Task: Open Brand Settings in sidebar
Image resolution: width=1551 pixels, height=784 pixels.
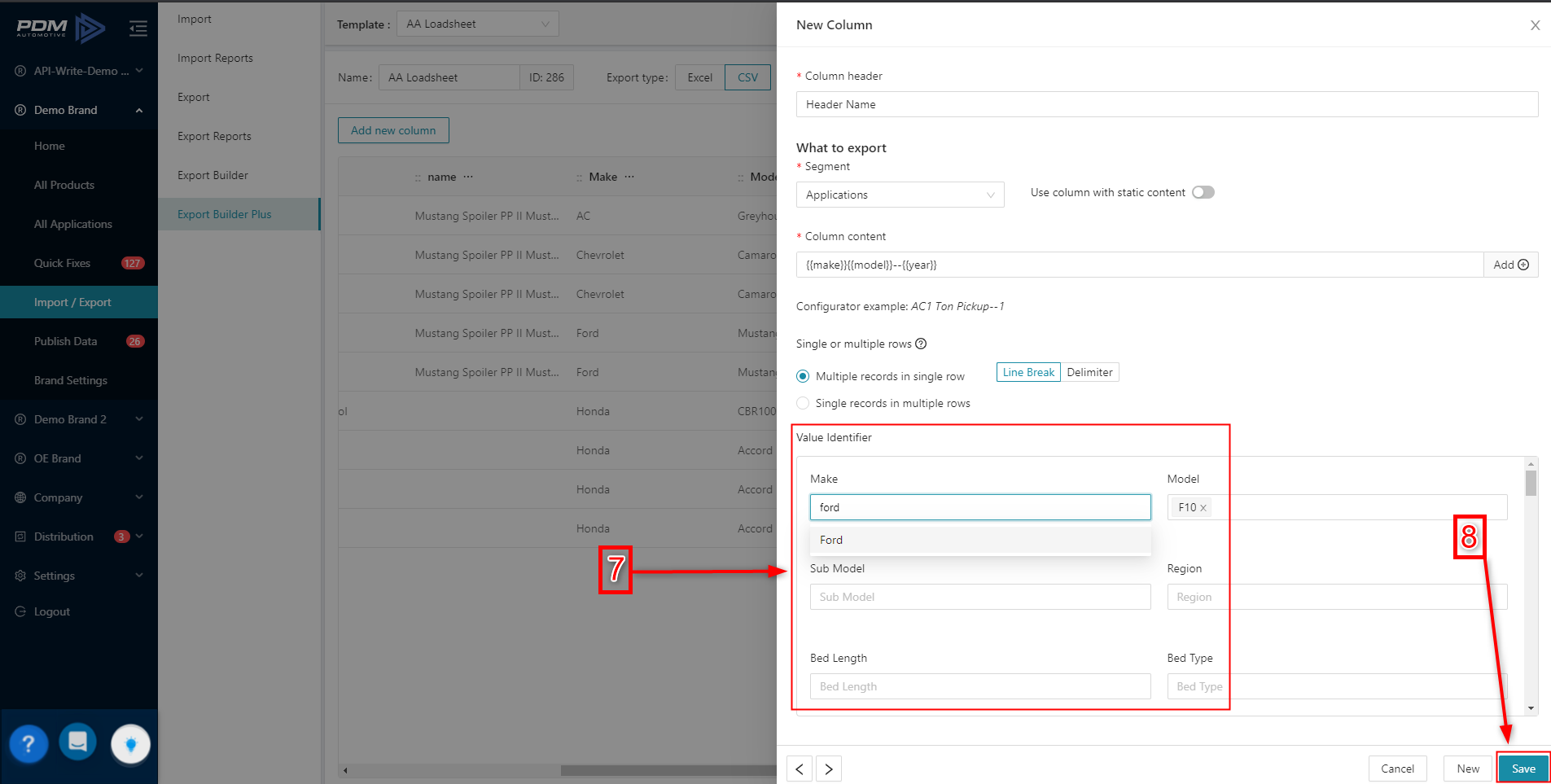Action: point(71,380)
